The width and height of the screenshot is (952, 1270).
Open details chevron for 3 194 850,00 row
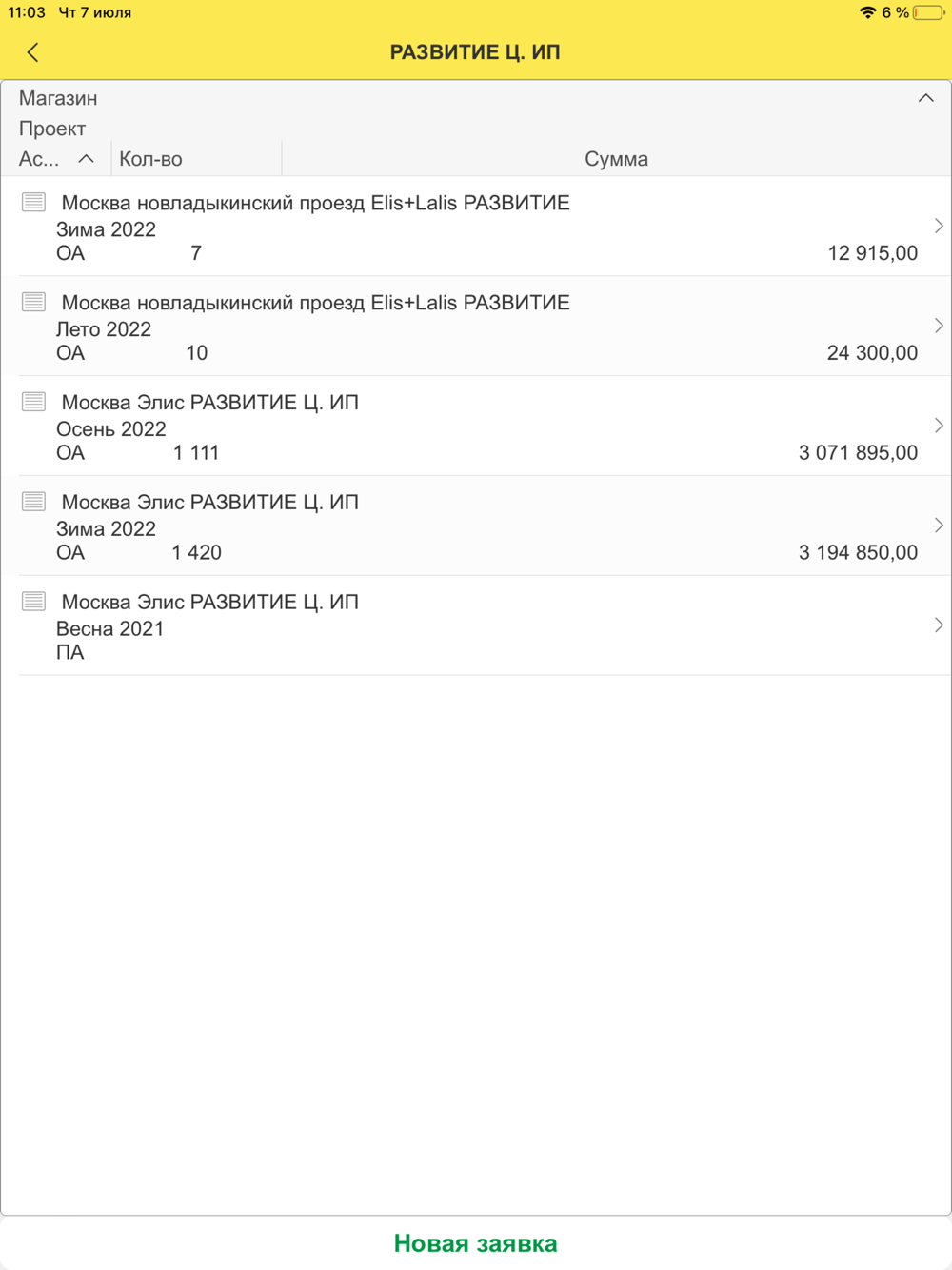point(938,526)
